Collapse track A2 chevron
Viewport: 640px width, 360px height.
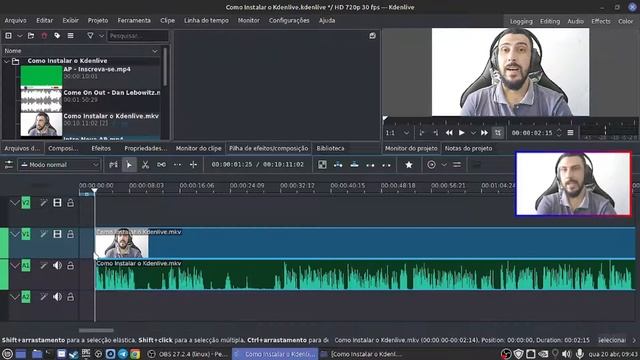point(15,297)
